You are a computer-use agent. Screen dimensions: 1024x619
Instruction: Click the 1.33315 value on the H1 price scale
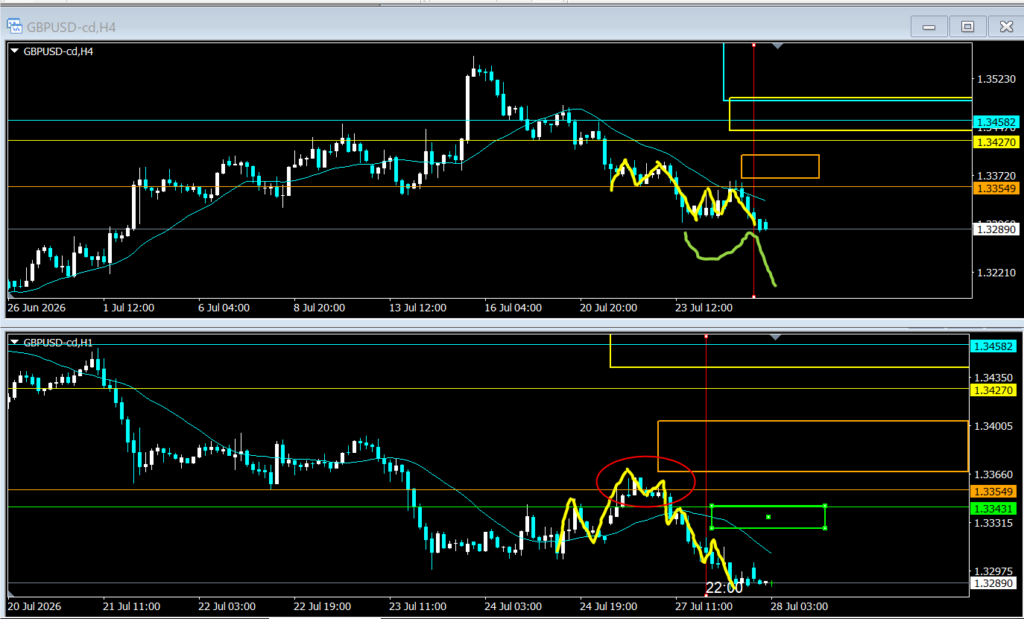[994, 523]
